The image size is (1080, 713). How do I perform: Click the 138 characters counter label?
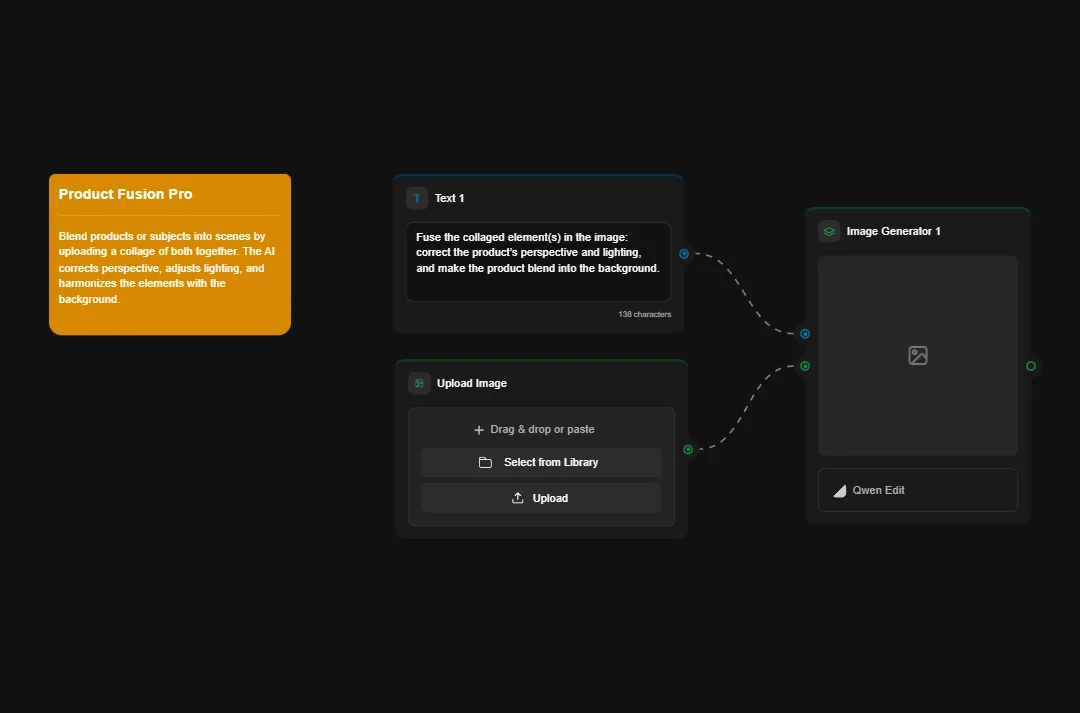[x=645, y=314]
